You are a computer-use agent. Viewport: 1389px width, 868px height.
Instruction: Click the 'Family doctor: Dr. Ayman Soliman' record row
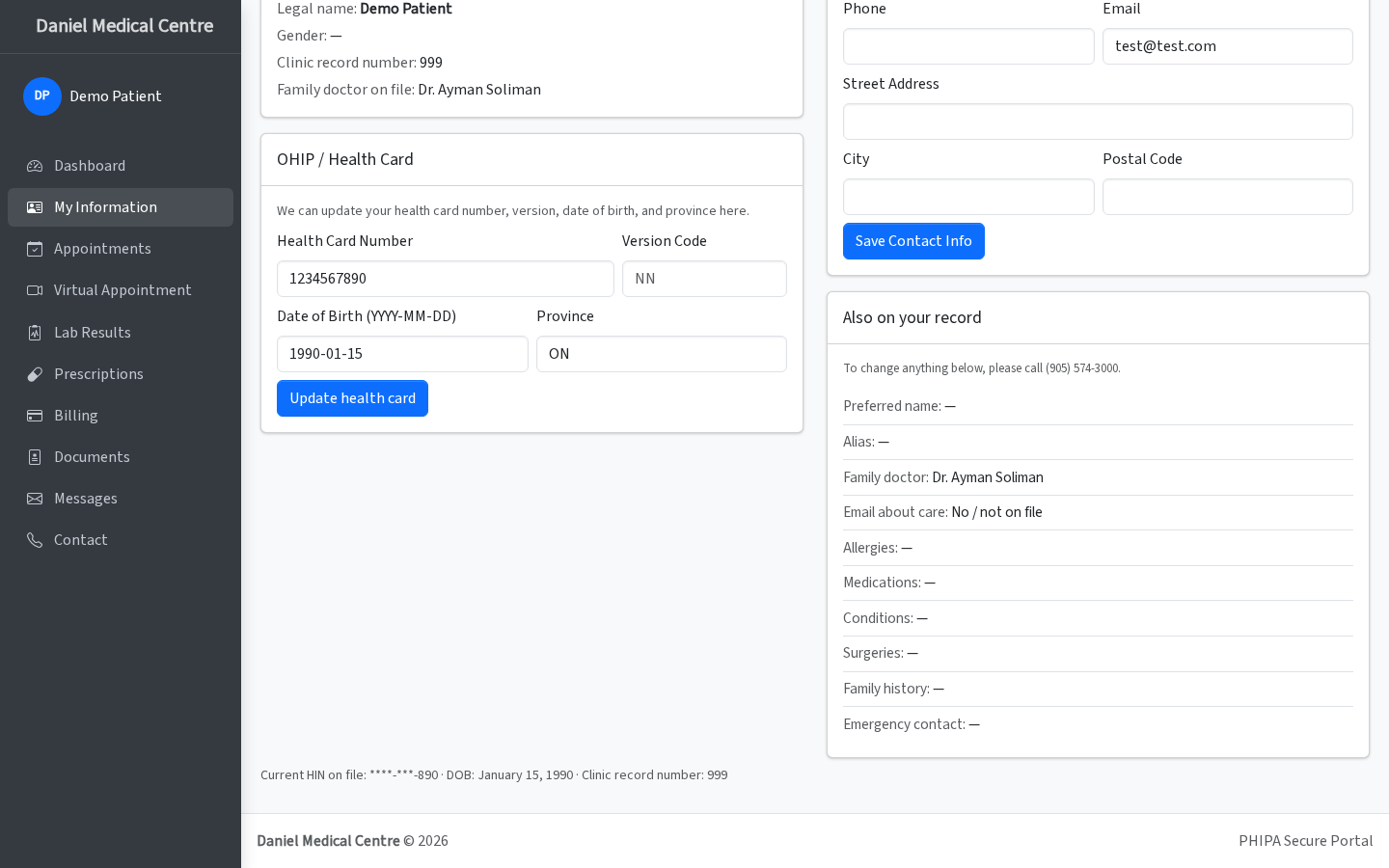coord(1098,477)
